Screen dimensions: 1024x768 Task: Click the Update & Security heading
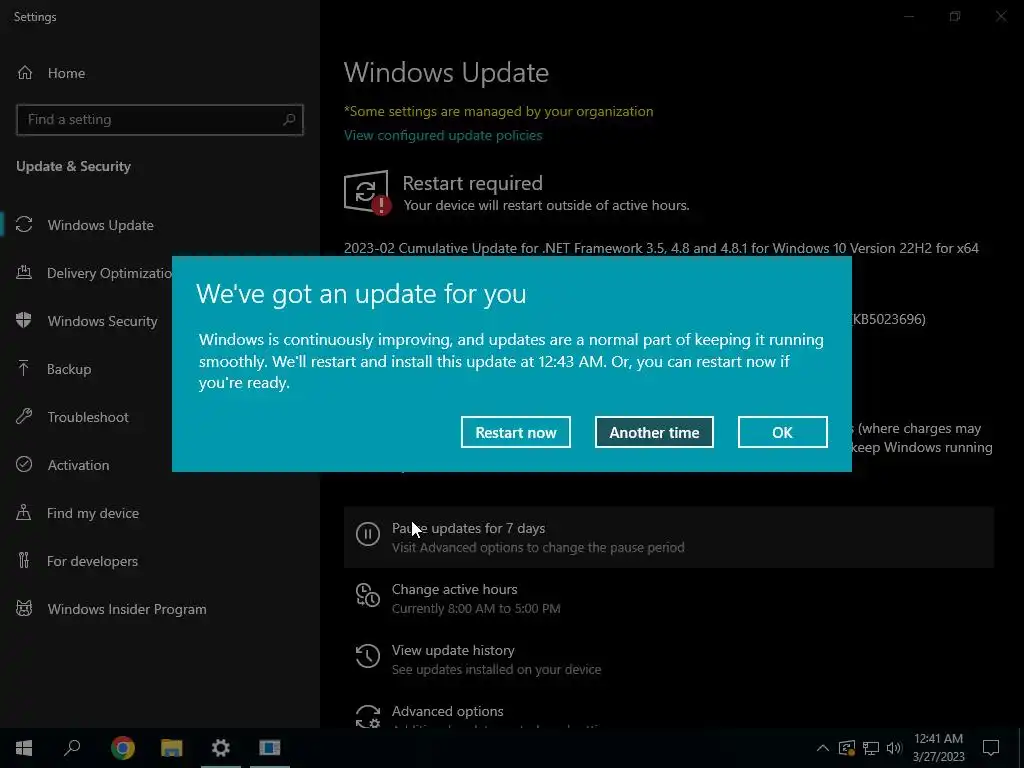click(73, 167)
